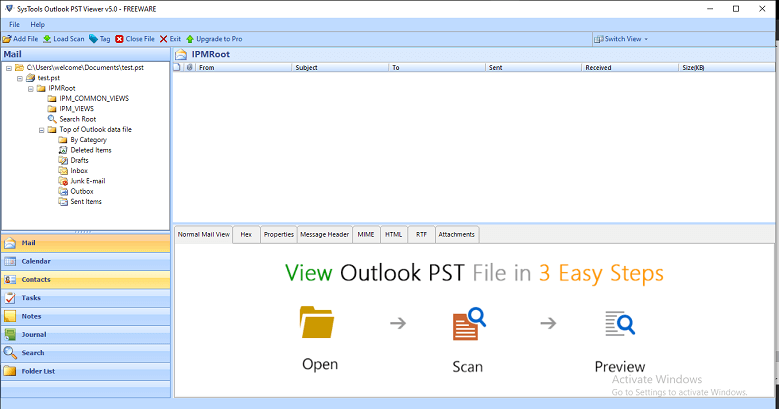Click the Upgrade to Pro arrow icon
Screen dimensions: 779x409
[190, 39]
